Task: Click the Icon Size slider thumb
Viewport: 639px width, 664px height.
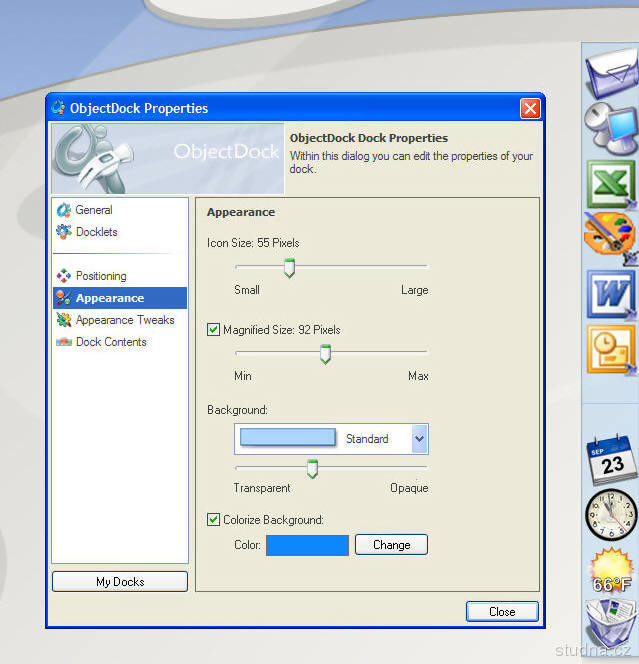Action: [289, 268]
